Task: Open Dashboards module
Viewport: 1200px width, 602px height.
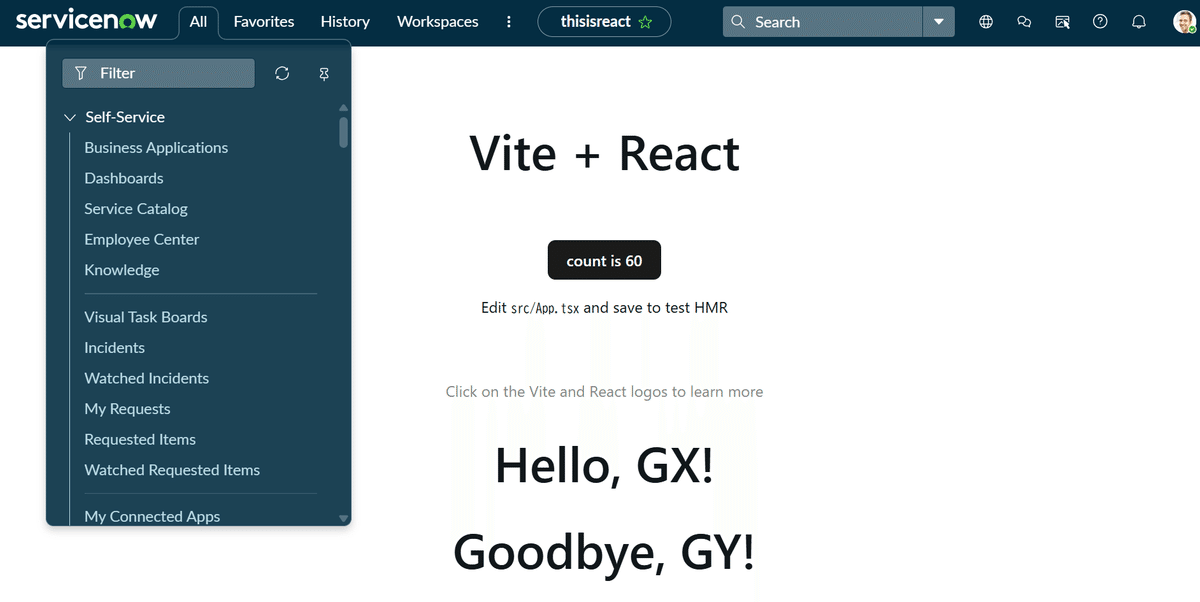Action: point(124,178)
